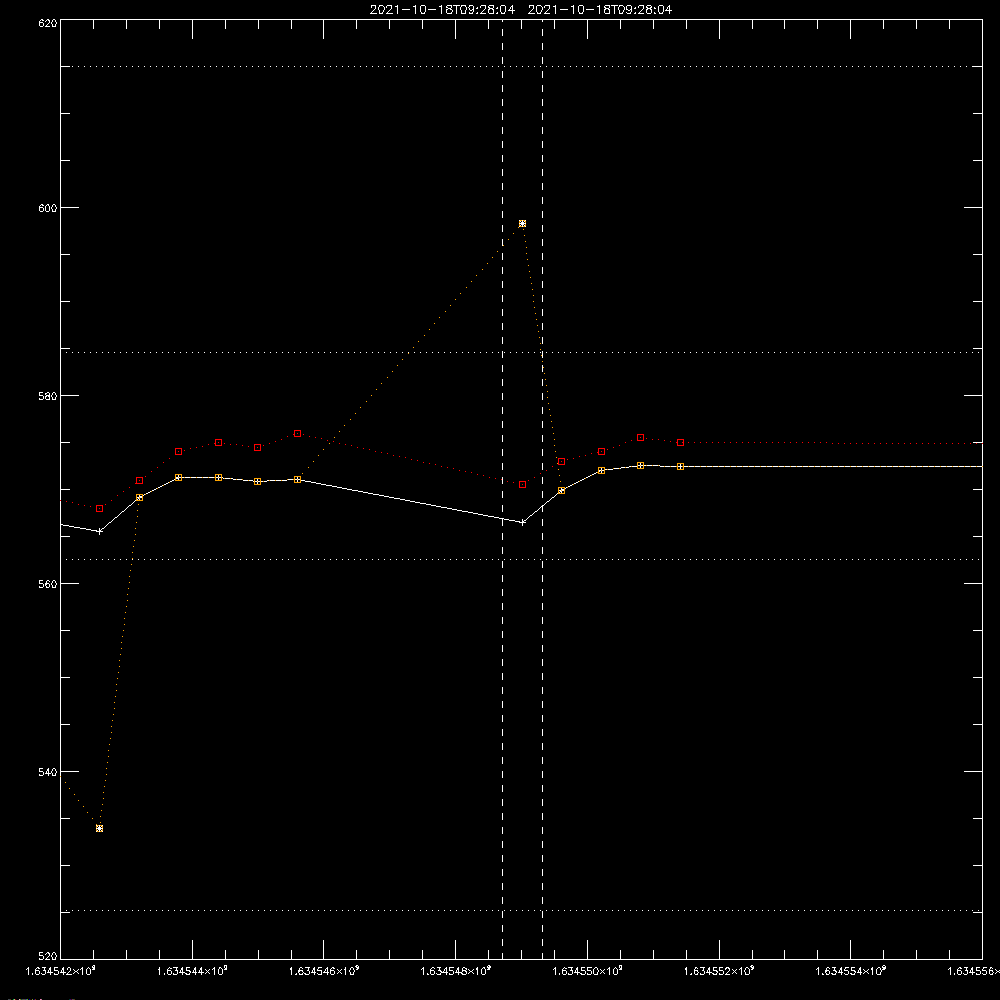Click the leftmost white plus marker near 565.5
This screenshot has height=1000, width=1000.
99,531
